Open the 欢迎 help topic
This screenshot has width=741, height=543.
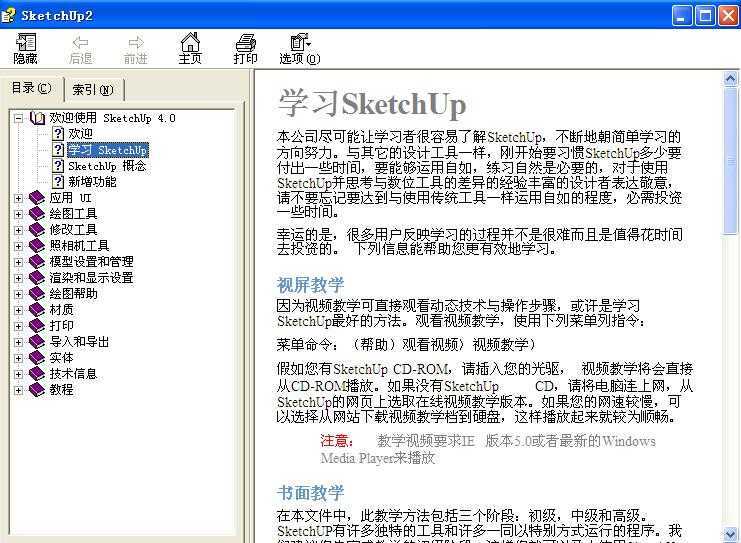(x=80, y=134)
